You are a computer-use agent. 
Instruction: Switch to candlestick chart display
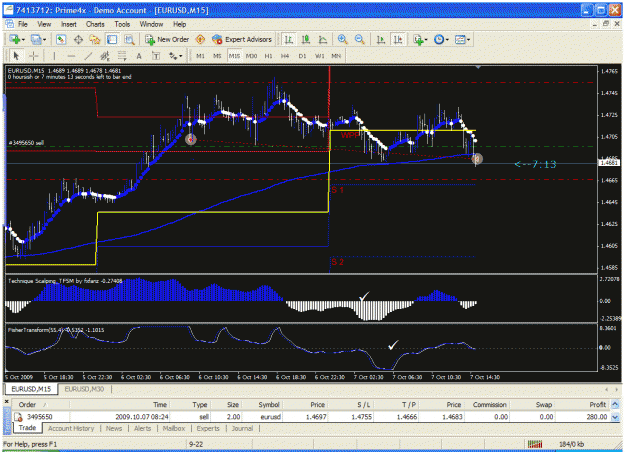click(x=306, y=39)
